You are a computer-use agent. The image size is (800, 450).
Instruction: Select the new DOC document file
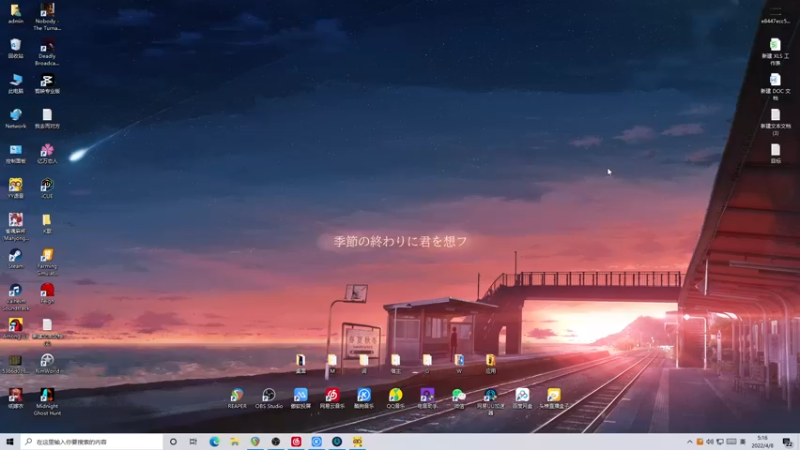point(775,87)
